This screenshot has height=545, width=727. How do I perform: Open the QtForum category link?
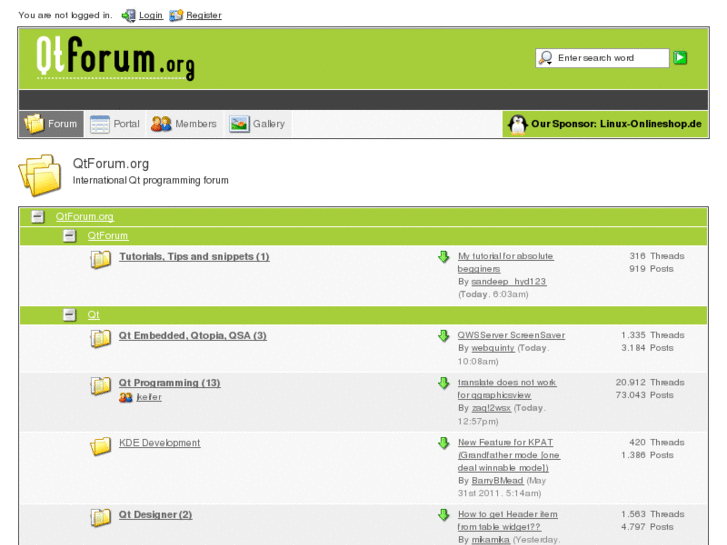108,236
